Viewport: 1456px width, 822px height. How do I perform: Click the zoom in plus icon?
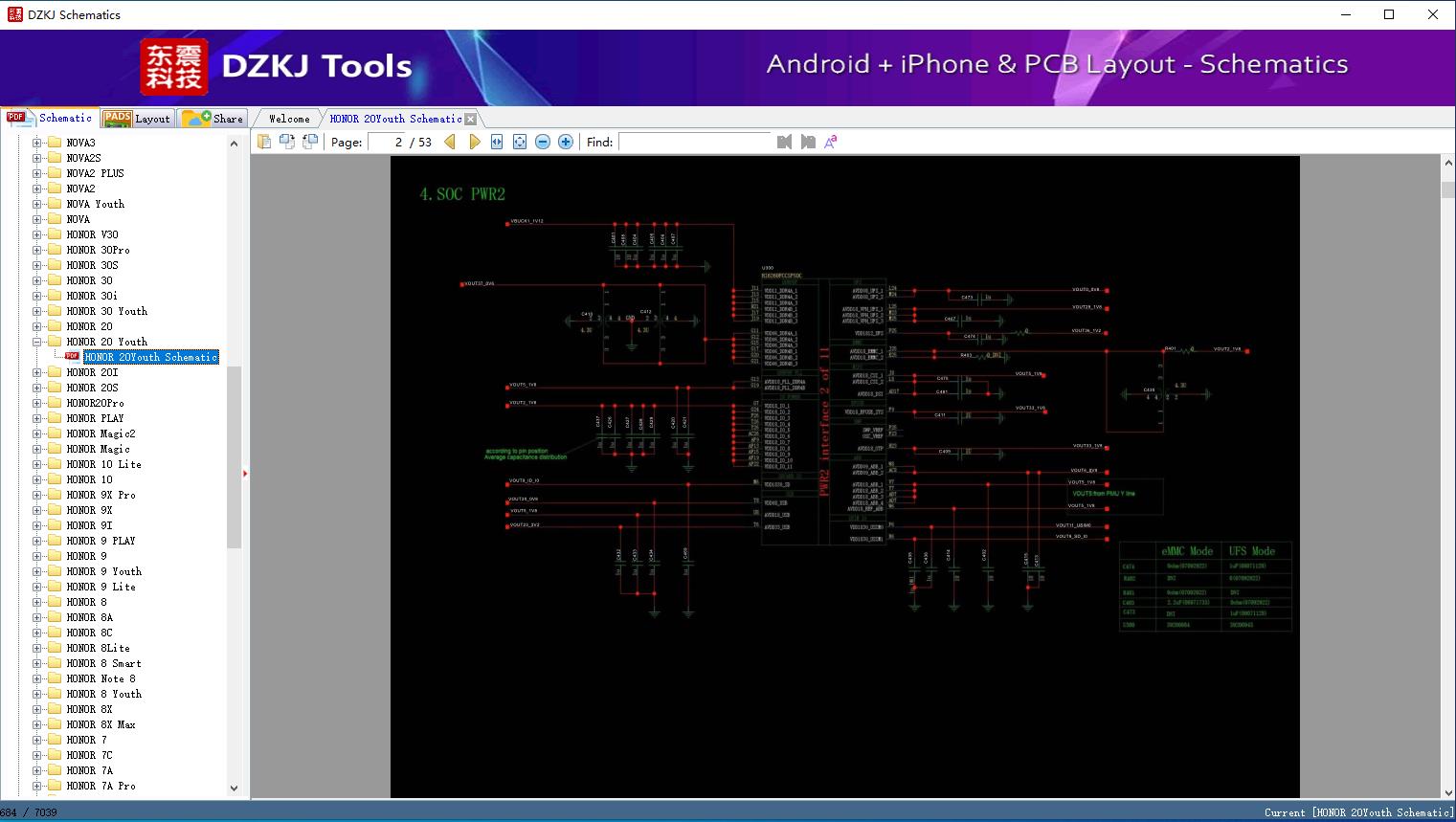566,142
